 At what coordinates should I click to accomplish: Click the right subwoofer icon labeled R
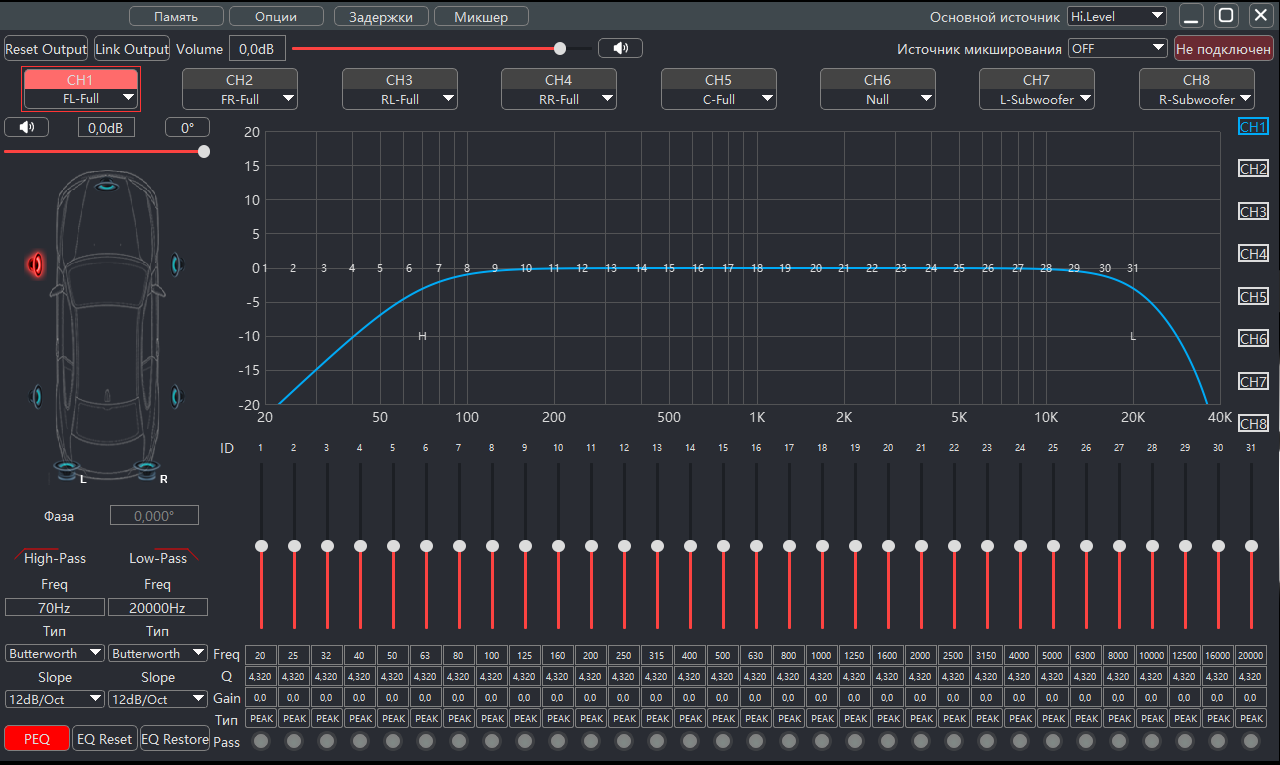coord(144,466)
